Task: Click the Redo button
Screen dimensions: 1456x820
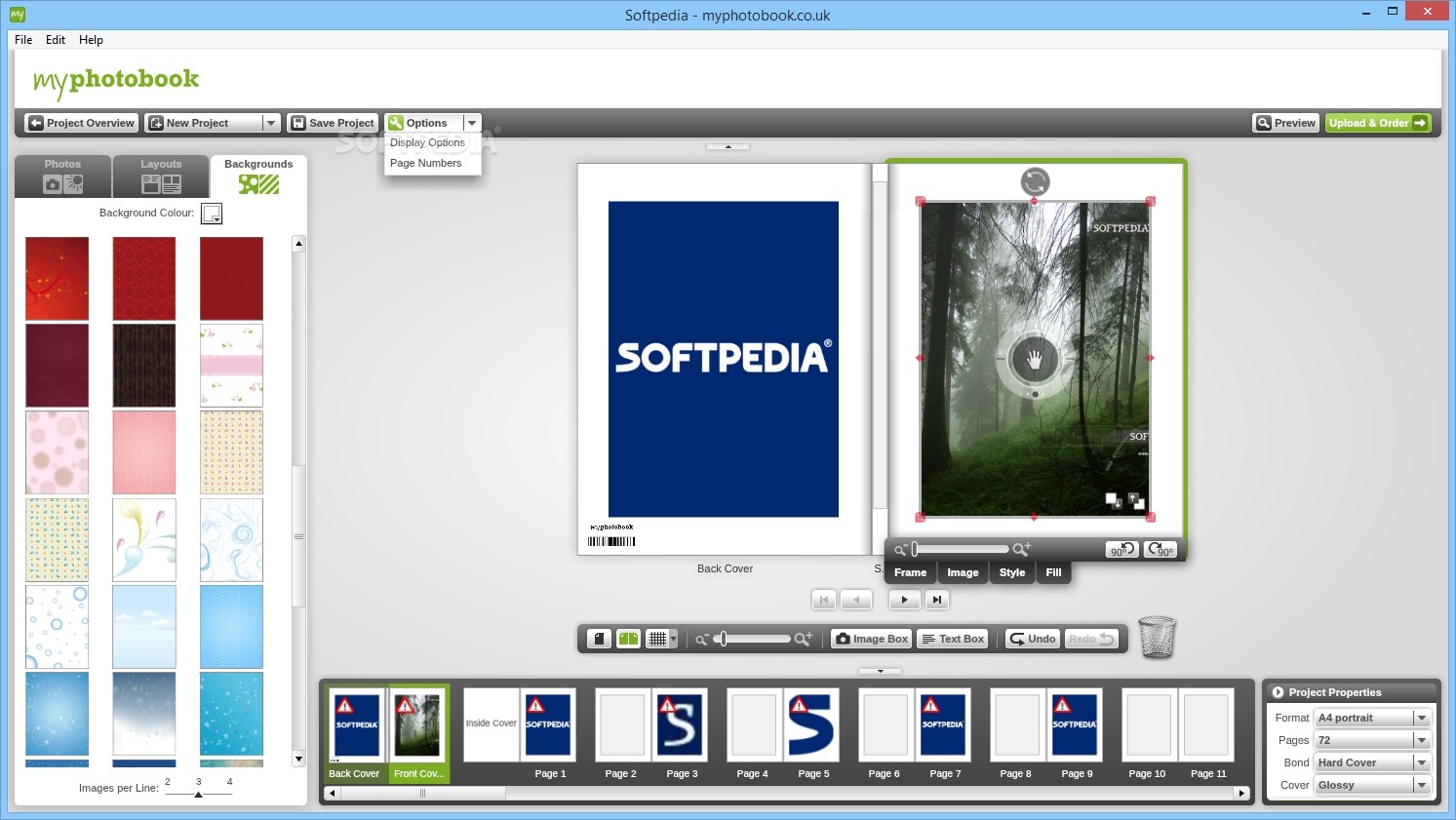Action: [x=1091, y=639]
